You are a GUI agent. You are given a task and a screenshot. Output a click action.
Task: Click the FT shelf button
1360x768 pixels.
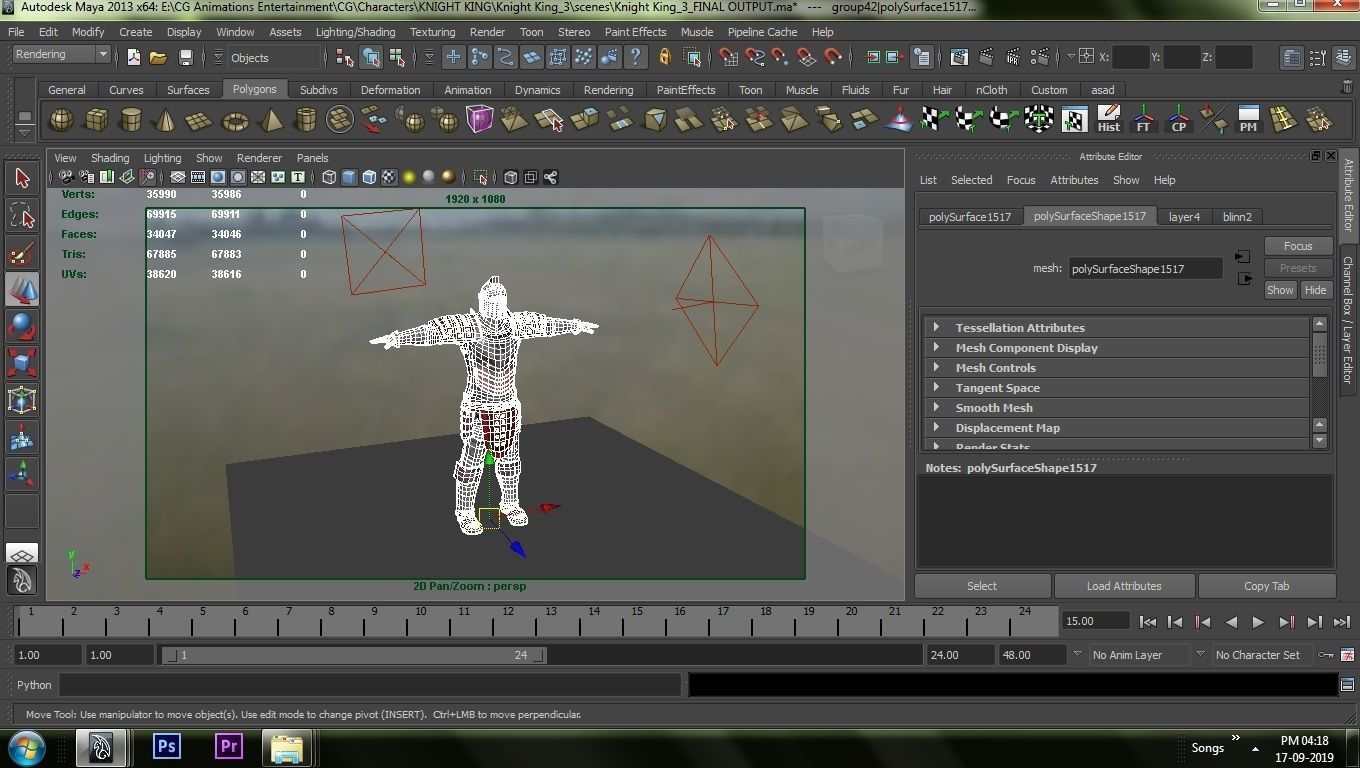click(x=1143, y=120)
